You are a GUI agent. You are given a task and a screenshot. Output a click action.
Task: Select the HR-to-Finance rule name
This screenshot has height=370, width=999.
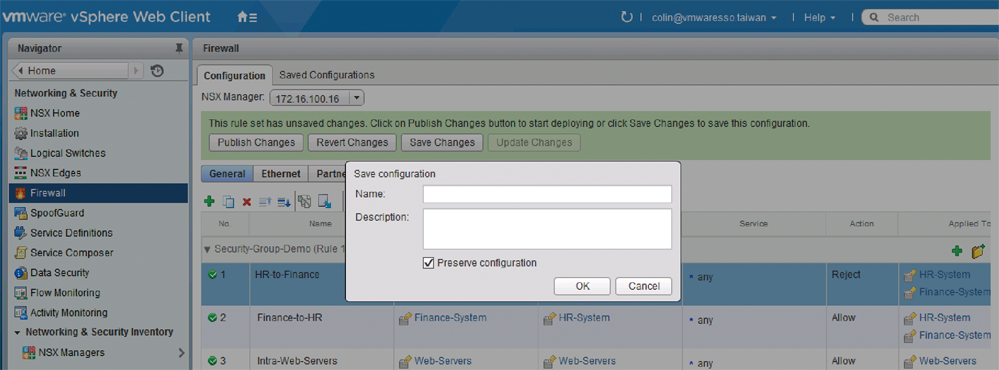pyautogui.click(x=286, y=274)
